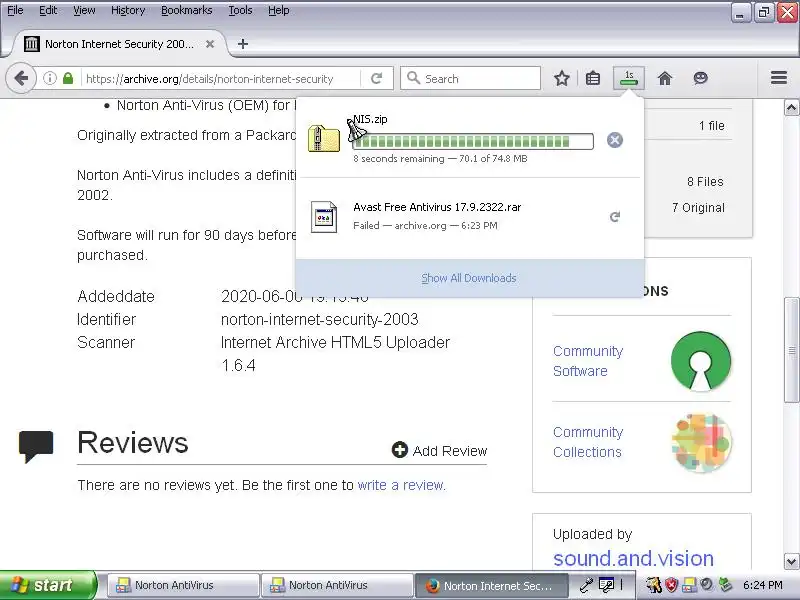Retry the failed Avast Free Antivirus download

(x=615, y=217)
